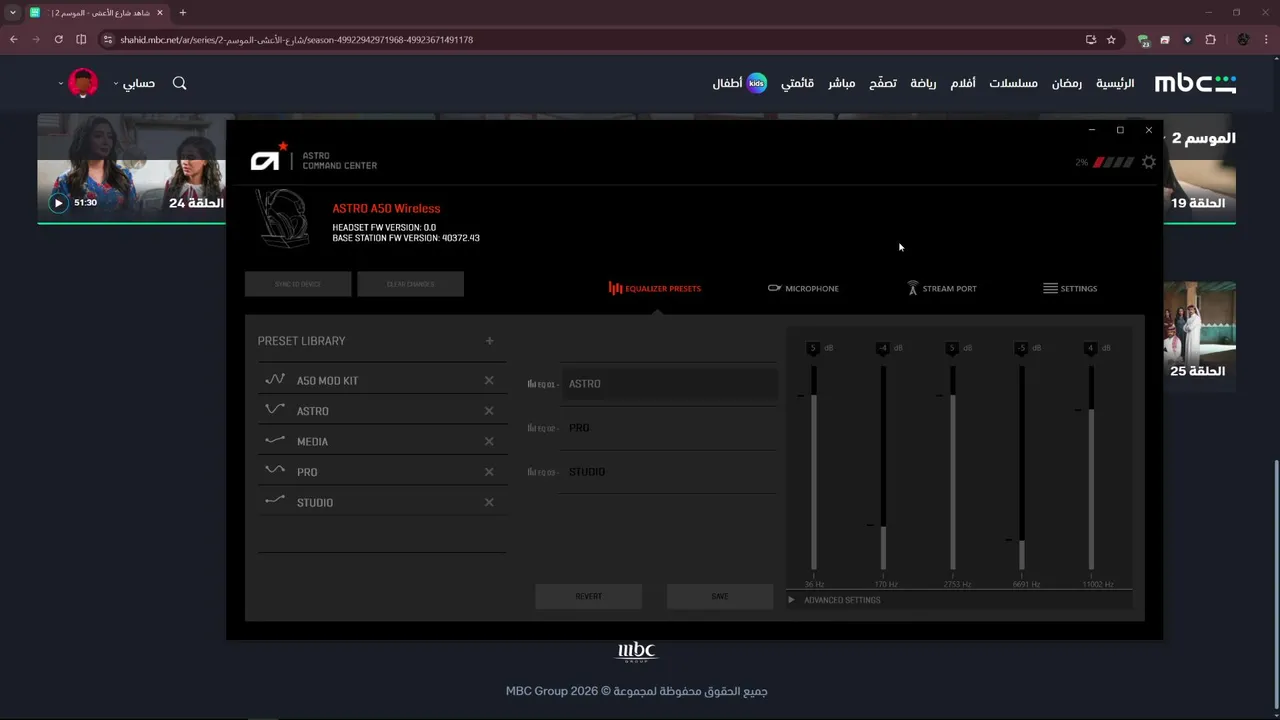Click the Revert button
This screenshot has width=1280, height=720.
pos(589,596)
